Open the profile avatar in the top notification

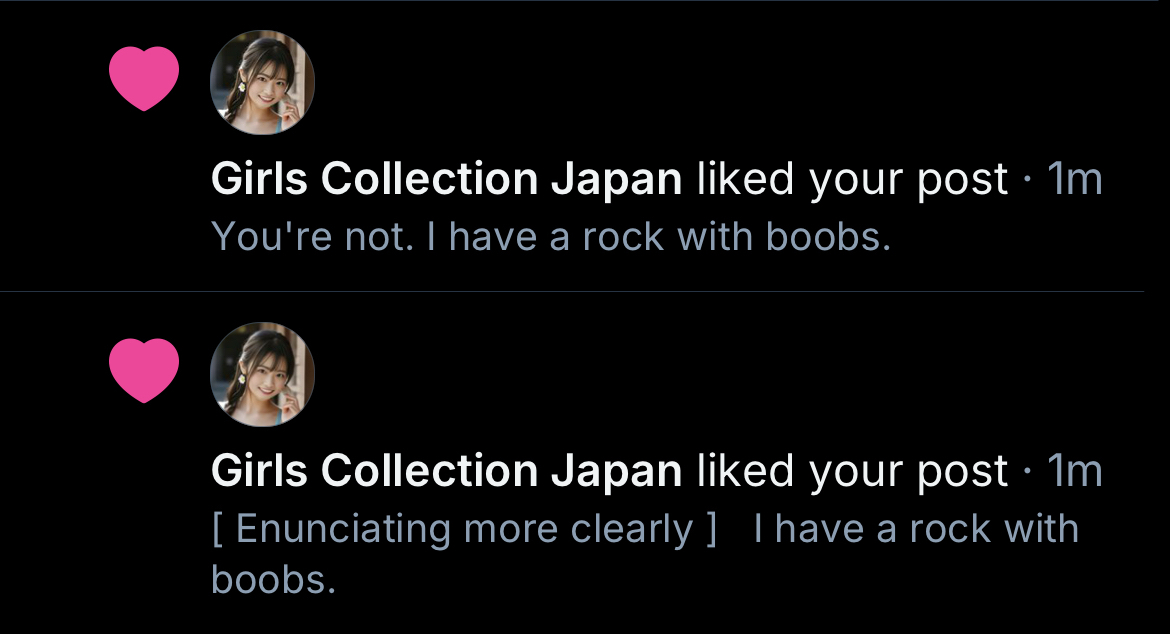[262, 82]
